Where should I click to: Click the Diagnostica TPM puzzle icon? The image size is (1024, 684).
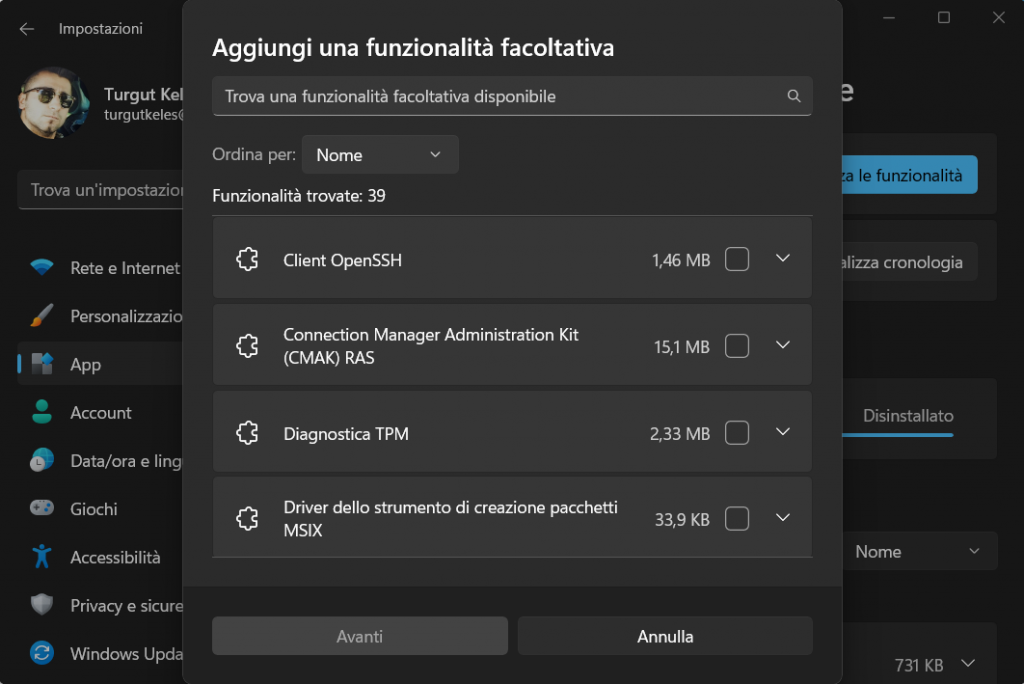point(247,433)
